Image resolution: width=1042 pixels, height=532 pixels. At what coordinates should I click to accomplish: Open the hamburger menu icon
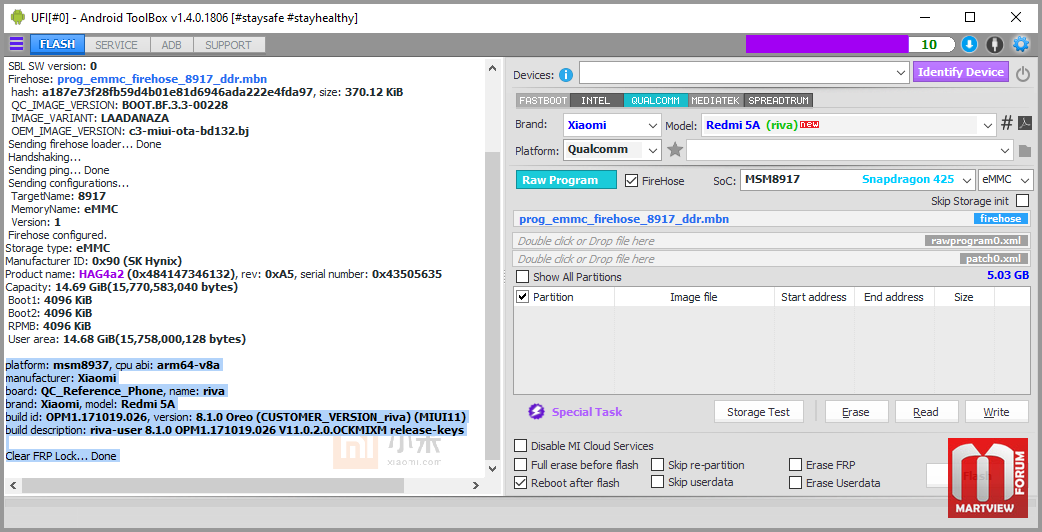[x=16, y=44]
